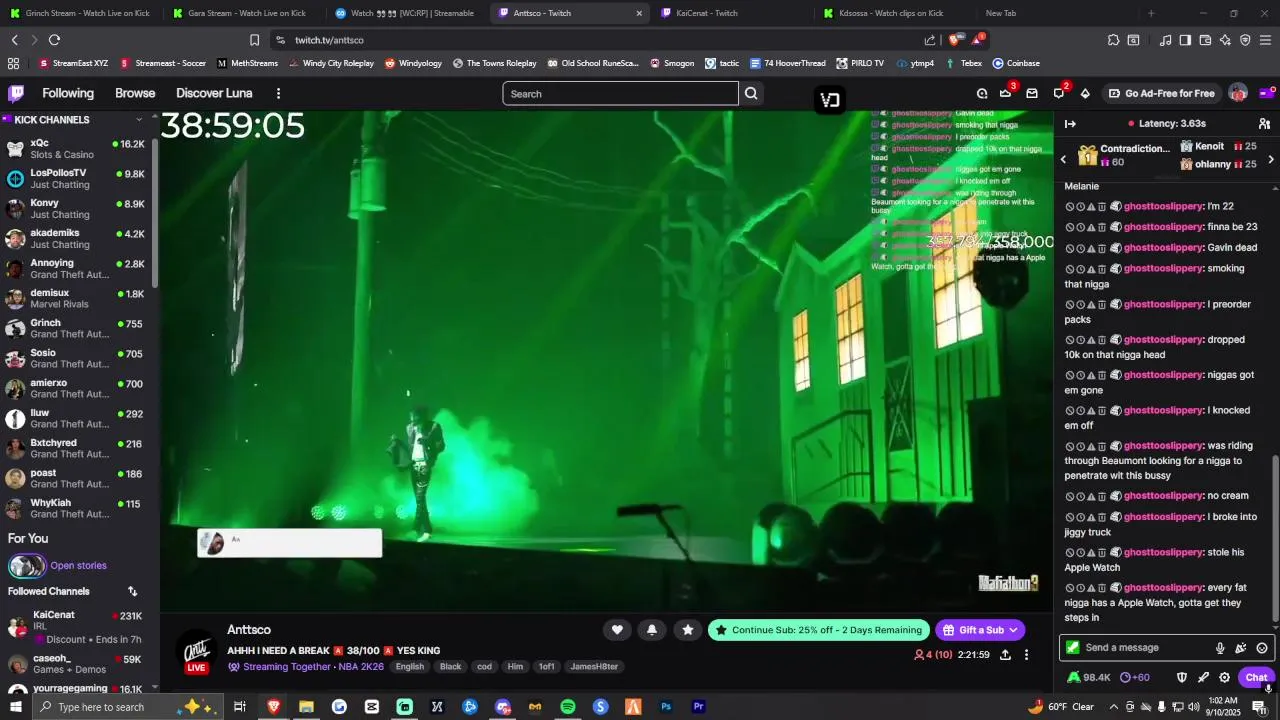
Task: Click the music note toolbar icon
Action: click(x=1165, y=40)
